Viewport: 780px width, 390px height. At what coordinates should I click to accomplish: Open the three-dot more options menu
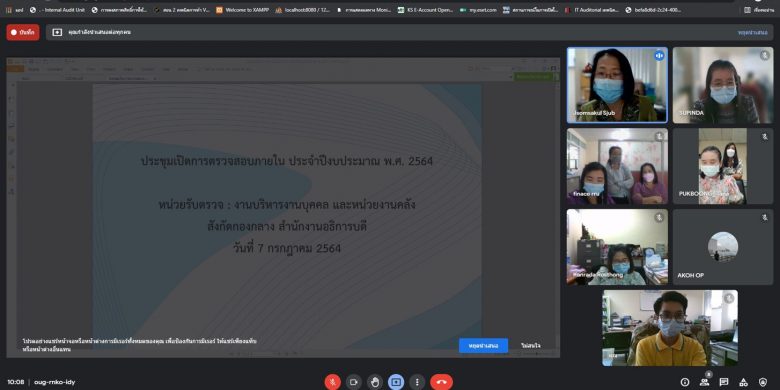[x=417, y=382]
